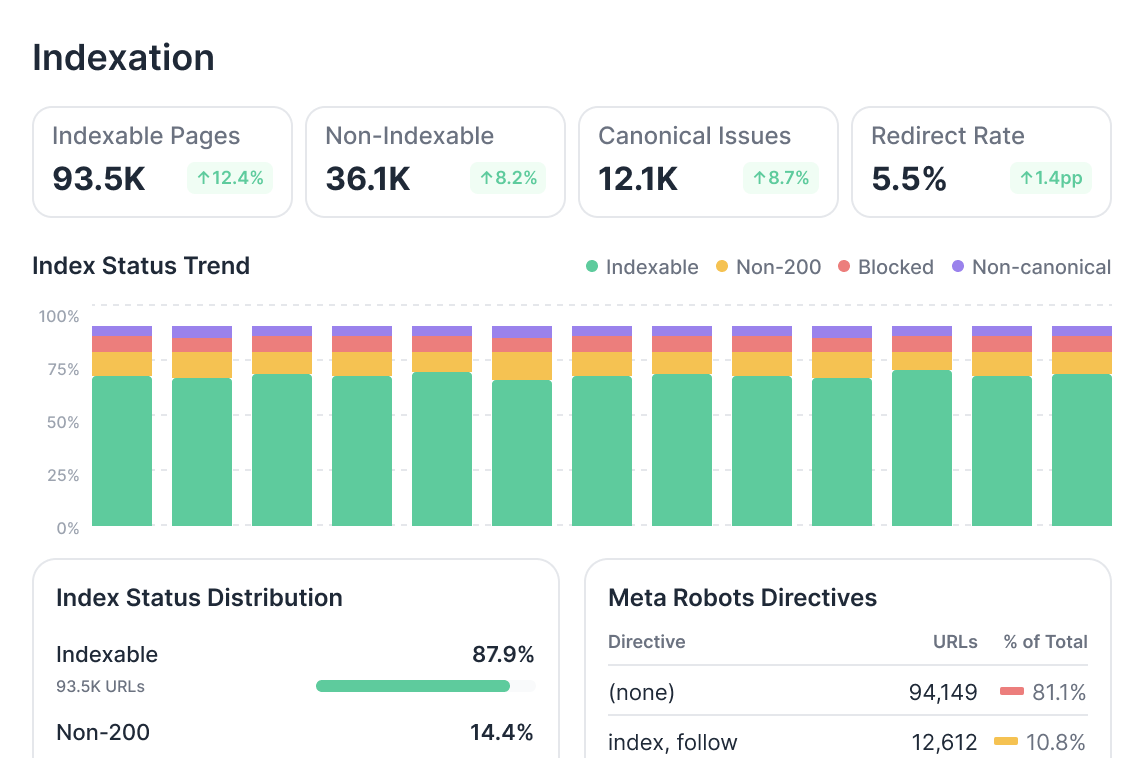1144x776 pixels.
Task: Click the red Blocked legend dot
Action: (x=844, y=267)
